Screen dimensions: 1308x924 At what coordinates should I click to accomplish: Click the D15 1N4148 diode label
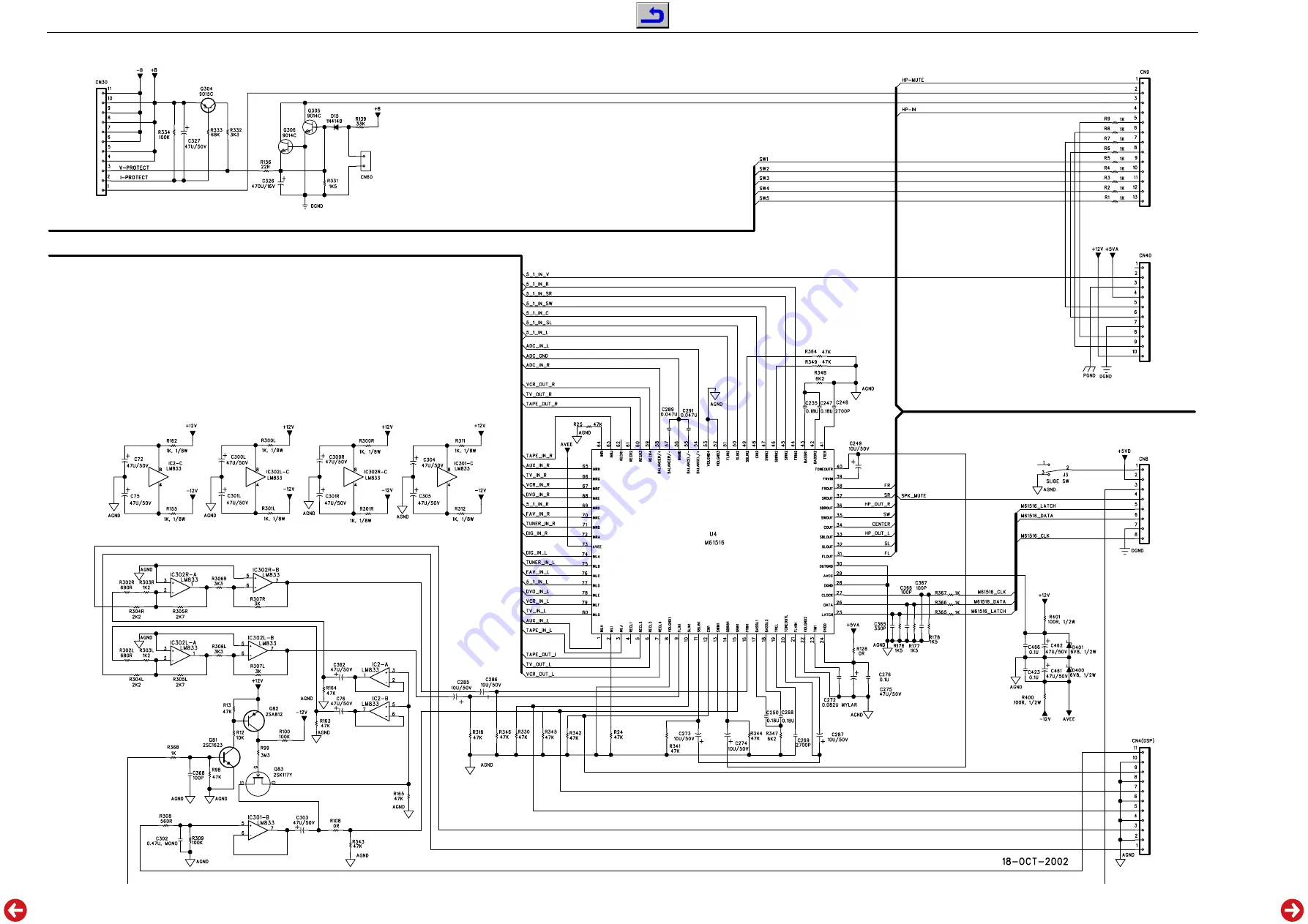coord(334,119)
